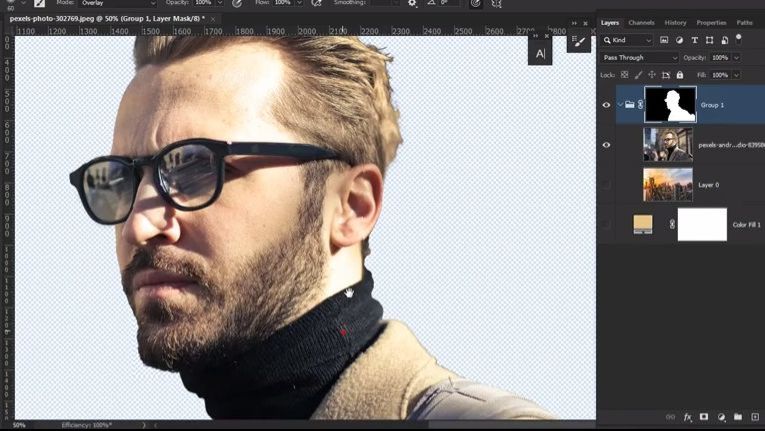765x431 pixels.
Task: Open the brush preset picker arrow
Action: coord(23,3)
